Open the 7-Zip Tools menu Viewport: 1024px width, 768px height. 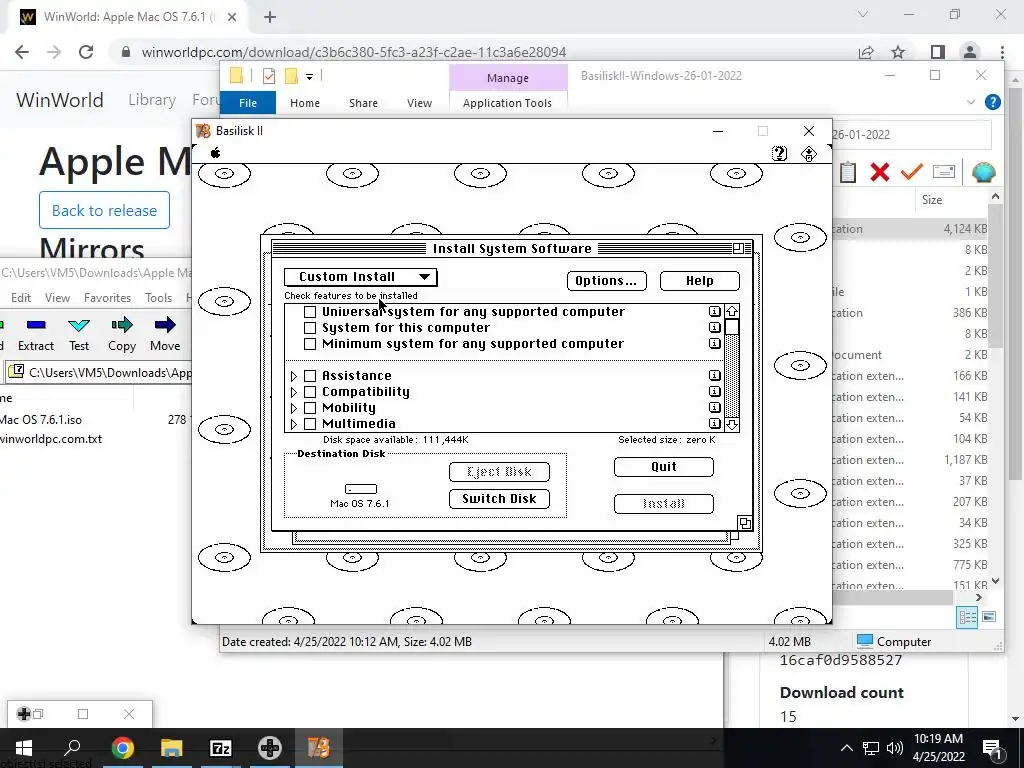158,298
